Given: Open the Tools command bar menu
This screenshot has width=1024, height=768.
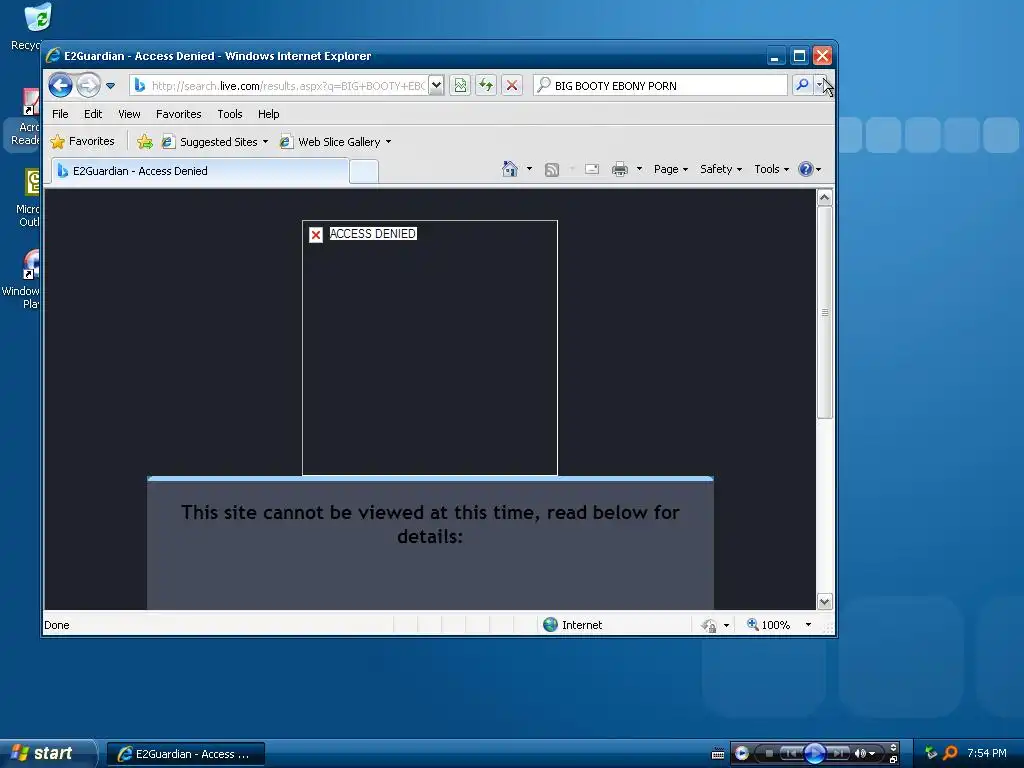Looking at the screenshot, I should point(771,169).
